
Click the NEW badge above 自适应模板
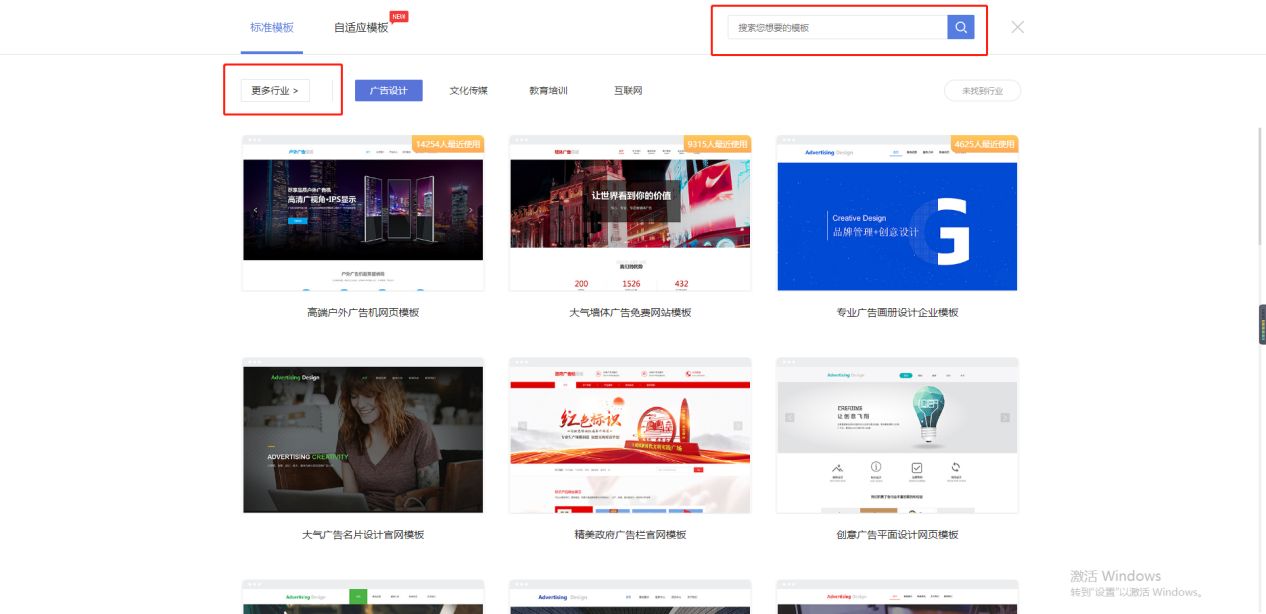399,15
